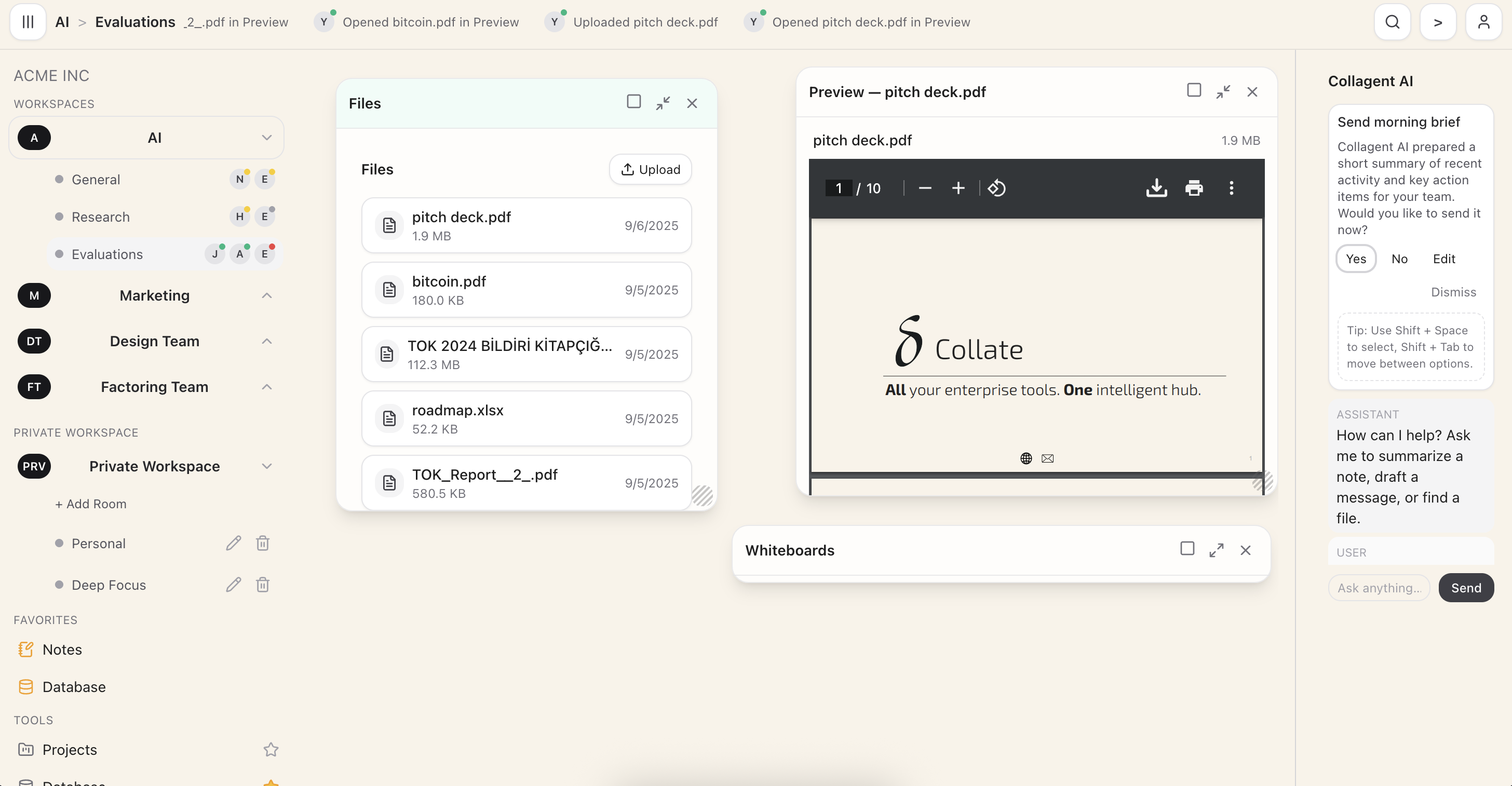Image resolution: width=1512 pixels, height=786 pixels.
Task: Open Notes from Favorites
Action: point(62,649)
